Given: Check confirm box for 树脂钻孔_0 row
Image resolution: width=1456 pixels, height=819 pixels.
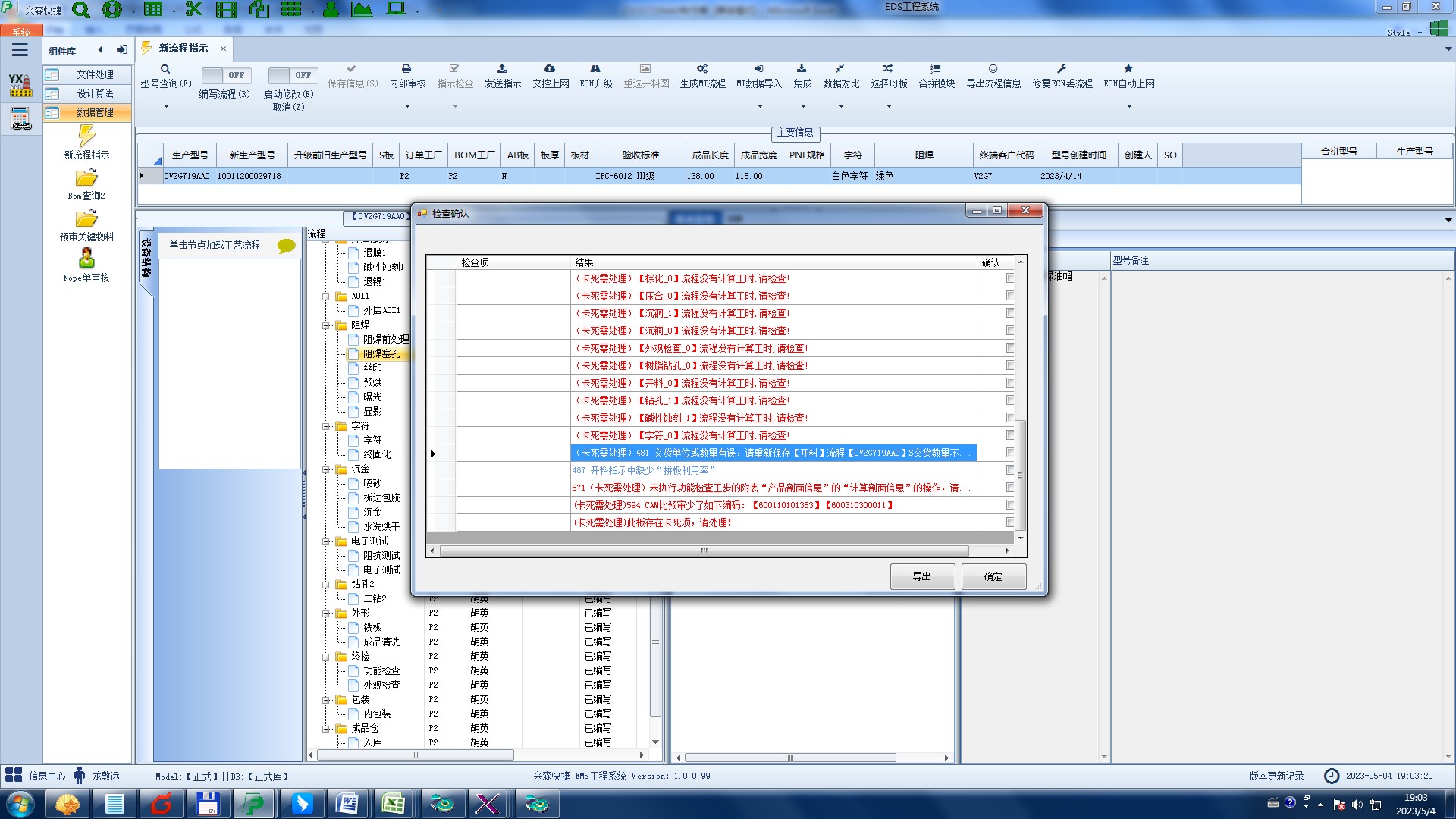Looking at the screenshot, I should [1010, 366].
